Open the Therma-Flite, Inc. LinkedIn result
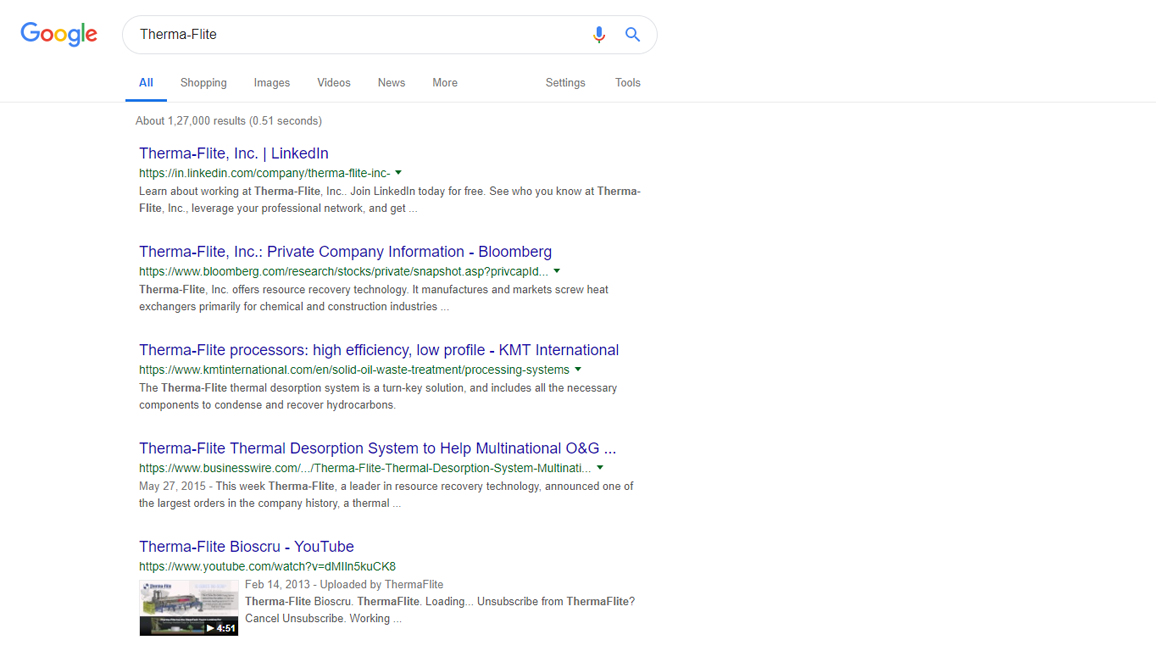Image resolution: width=1156 pixels, height=651 pixels. point(234,153)
